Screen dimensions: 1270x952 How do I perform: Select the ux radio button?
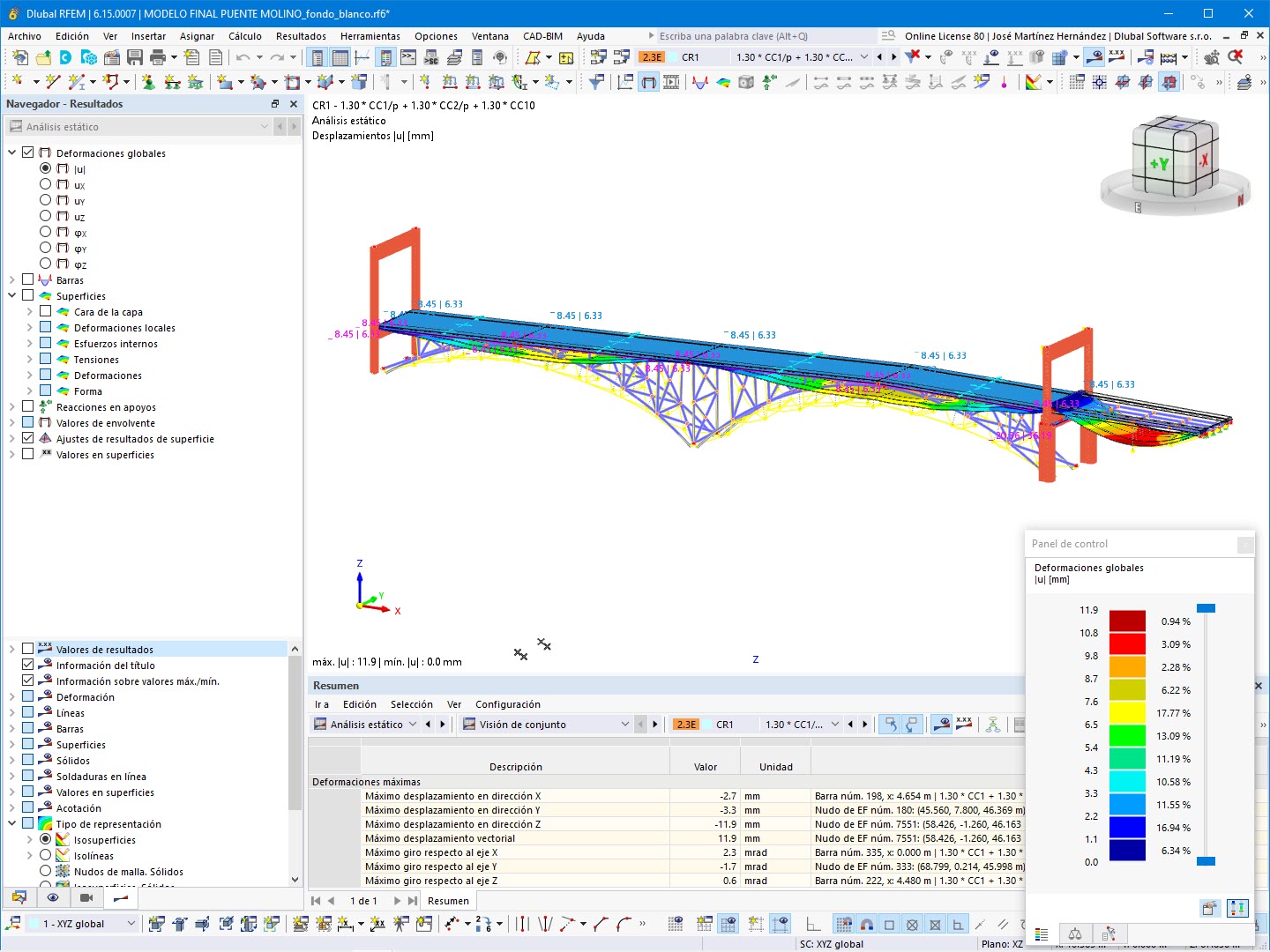[x=46, y=184]
